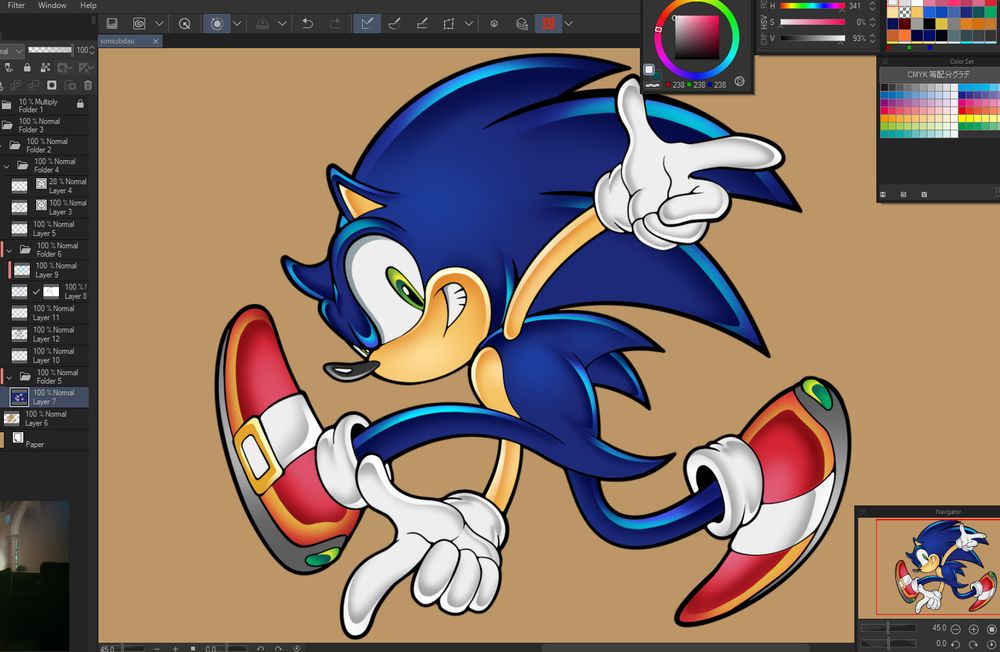
Task: Select the main color chip below wheel
Action: pyautogui.click(x=649, y=69)
